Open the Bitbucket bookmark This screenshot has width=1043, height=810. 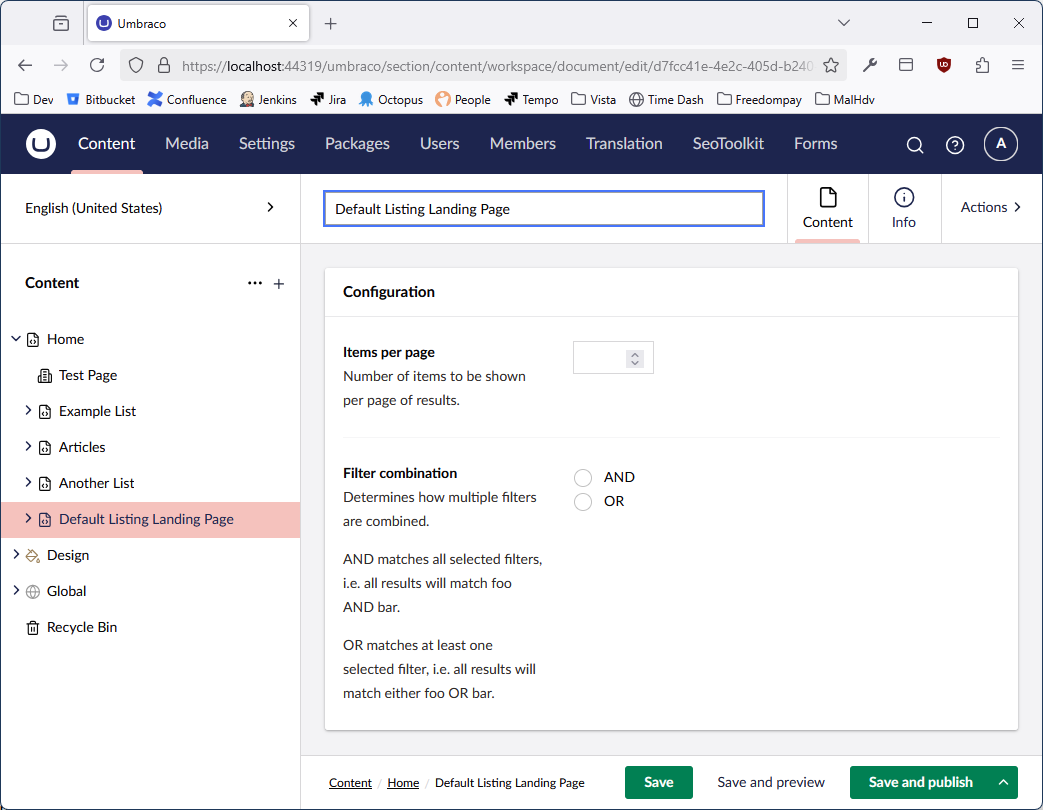[101, 100]
